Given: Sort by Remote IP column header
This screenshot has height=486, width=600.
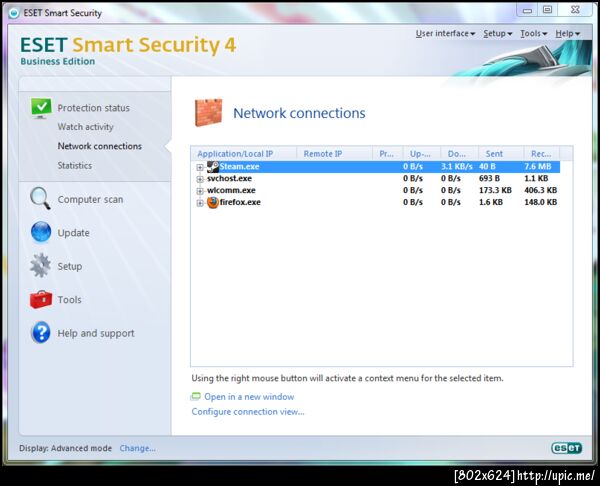Looking at the screenshot, I should pos(334,153).
